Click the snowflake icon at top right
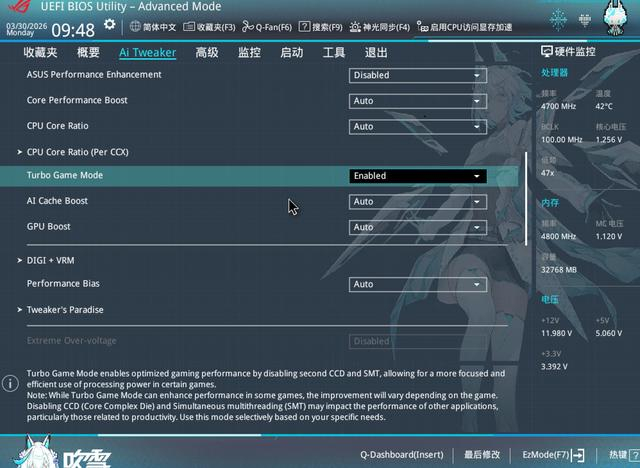Viewport: 640px width, 468px height. [x=558, y=19]
